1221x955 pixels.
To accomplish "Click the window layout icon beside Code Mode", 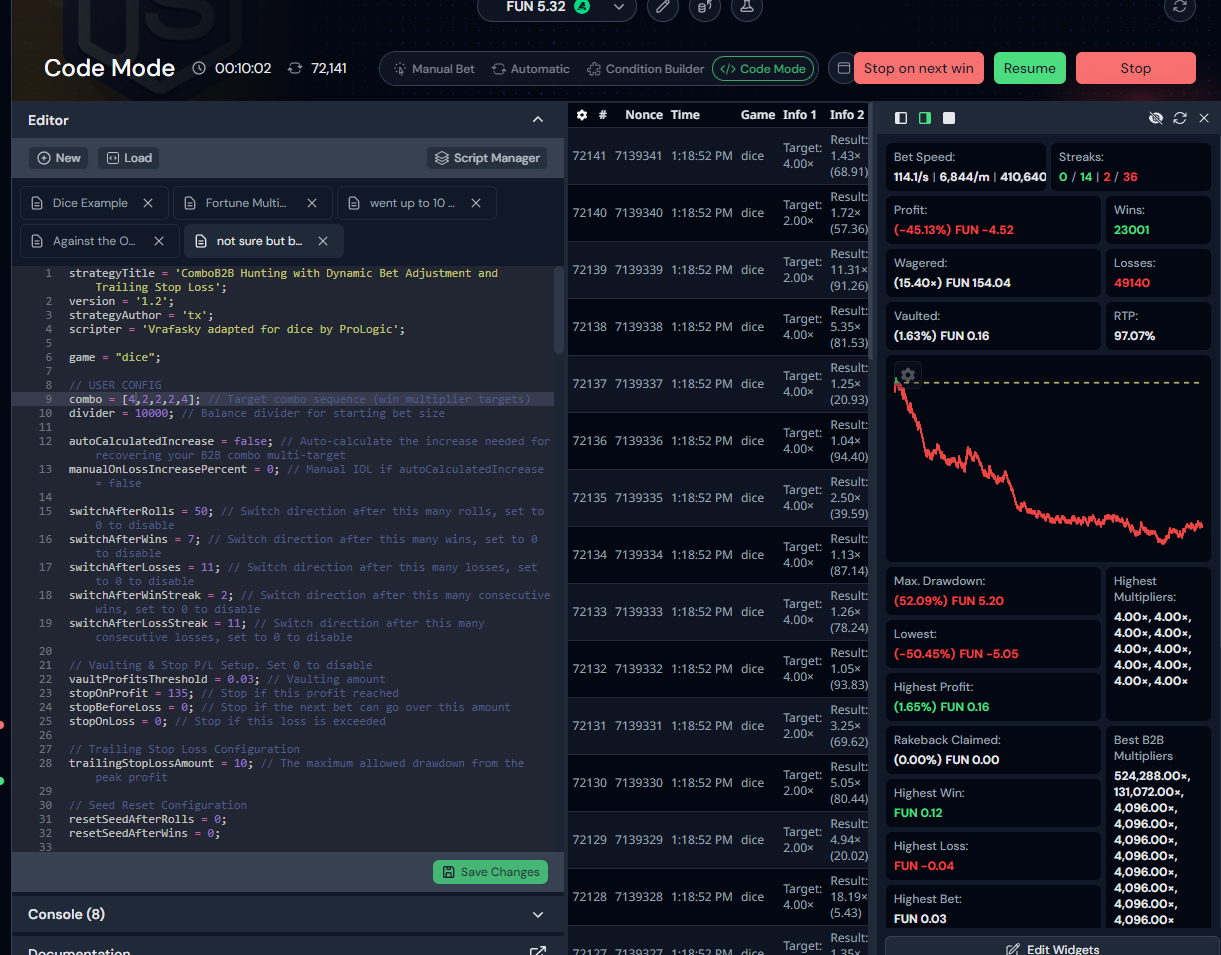I will [x=843, y=68].
